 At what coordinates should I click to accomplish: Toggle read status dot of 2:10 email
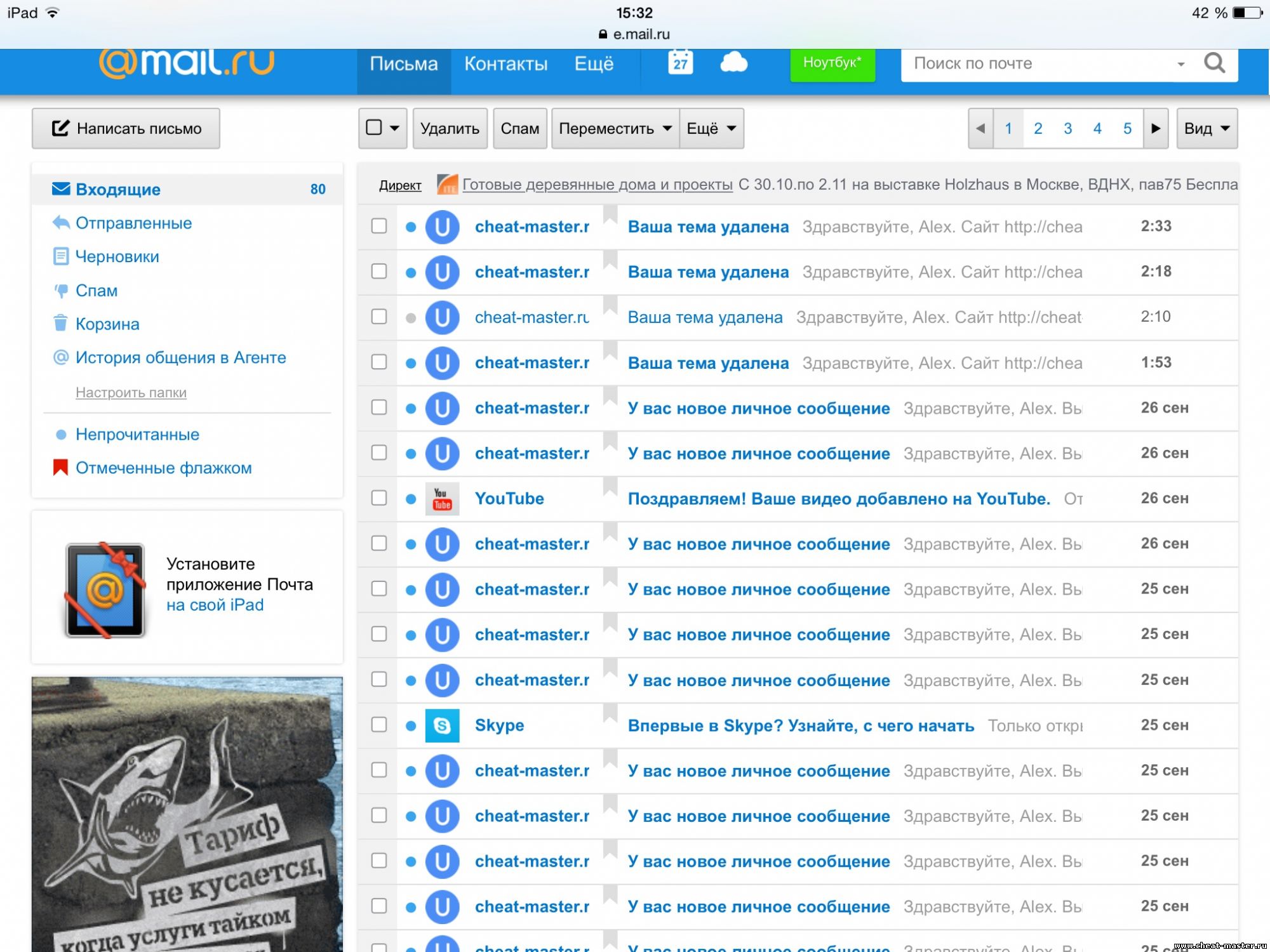411,317
